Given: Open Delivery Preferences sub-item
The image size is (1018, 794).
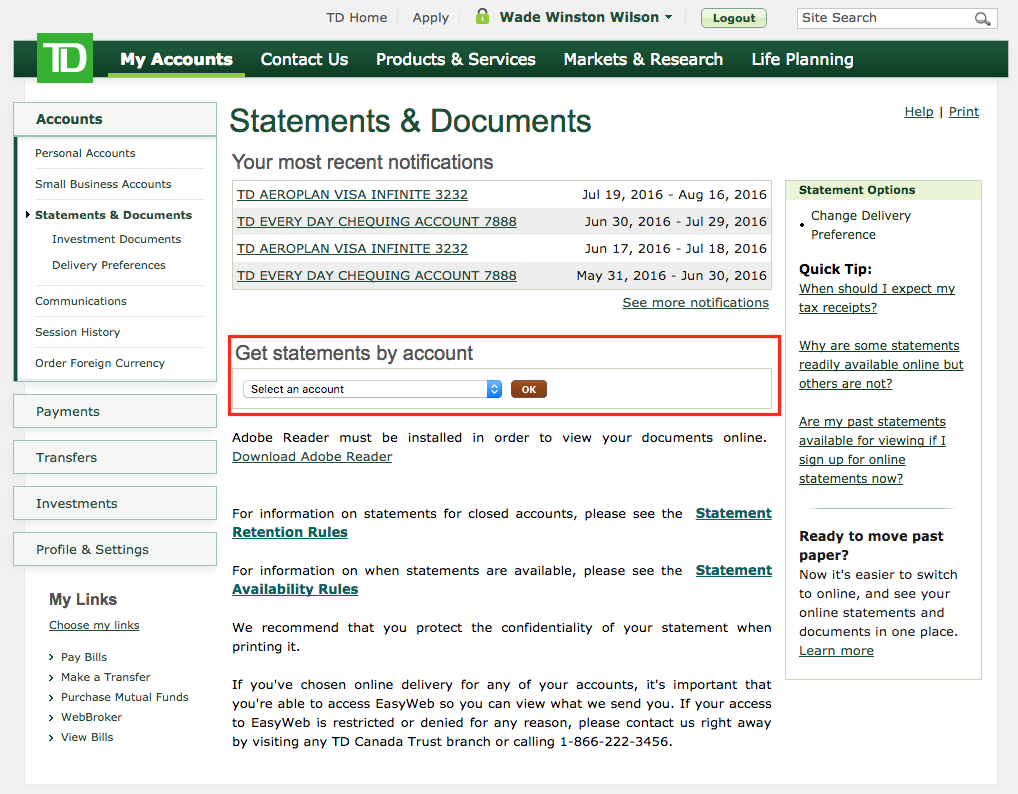Looking at the screenshot, I should pos(109,265).
